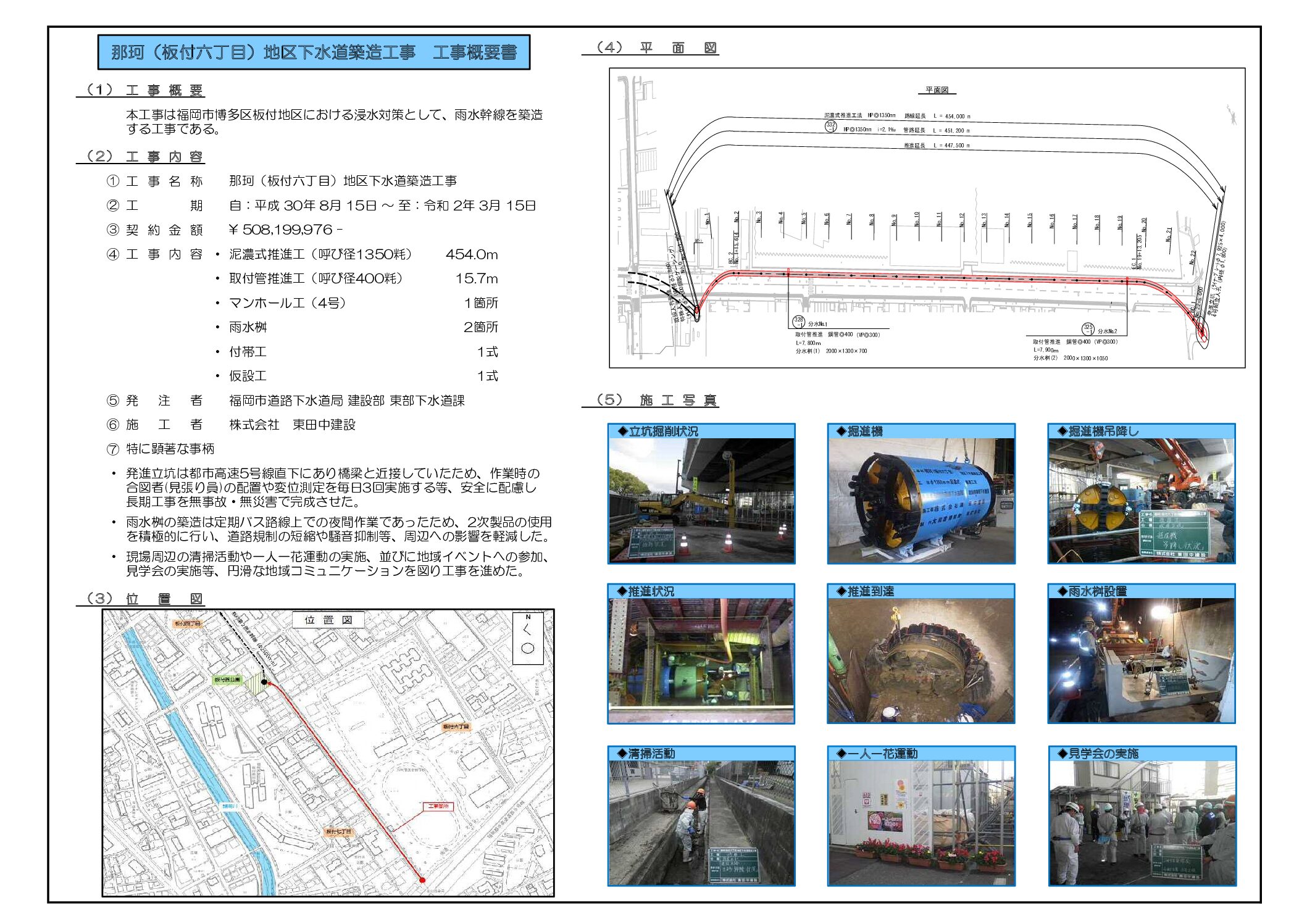This screenshot has height=924, width=1307.
Task: Click the 平面図 title in the plan drawing
Action: (937, 90)
